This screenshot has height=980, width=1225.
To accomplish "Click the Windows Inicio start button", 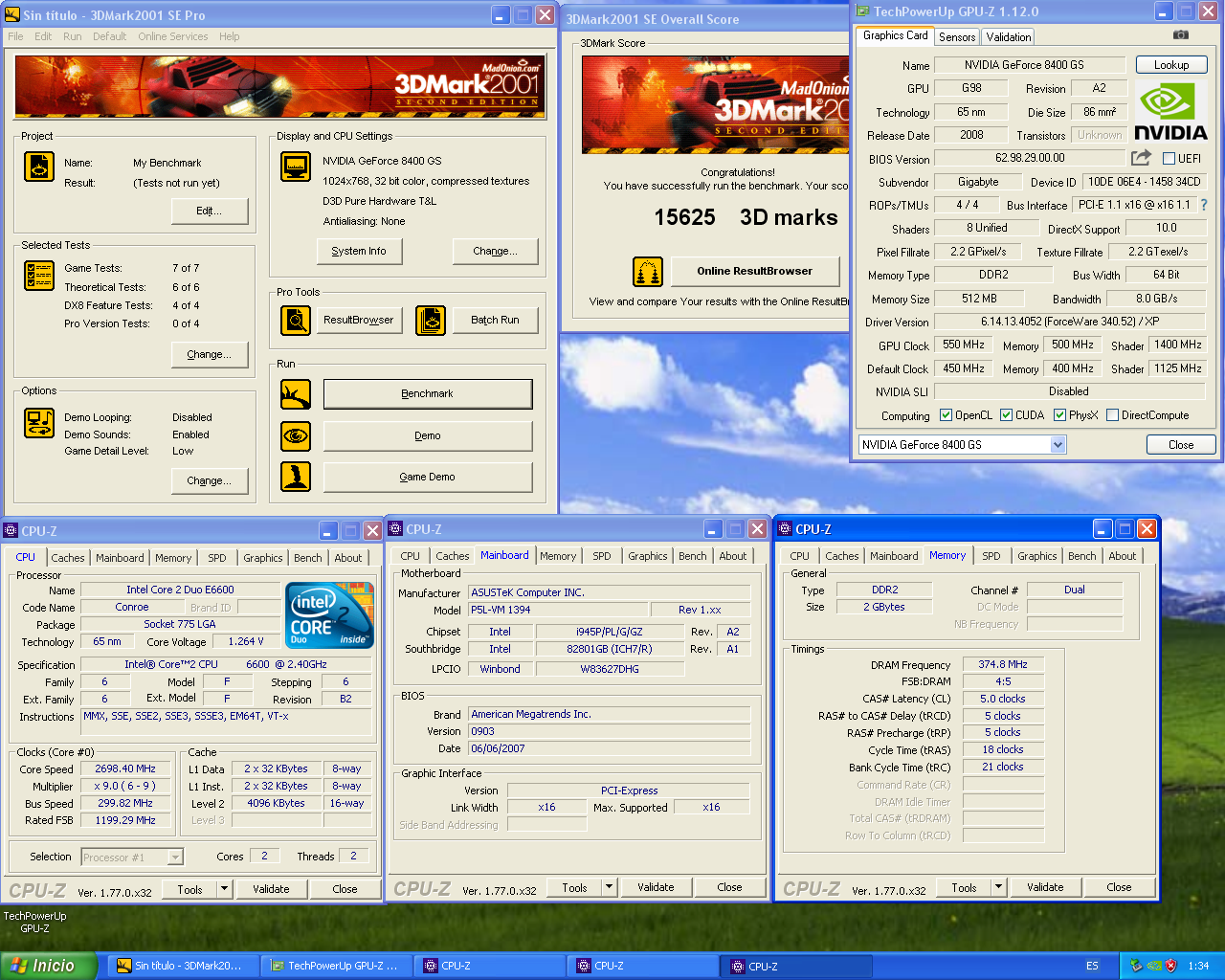I will click(x=49, y=966).
